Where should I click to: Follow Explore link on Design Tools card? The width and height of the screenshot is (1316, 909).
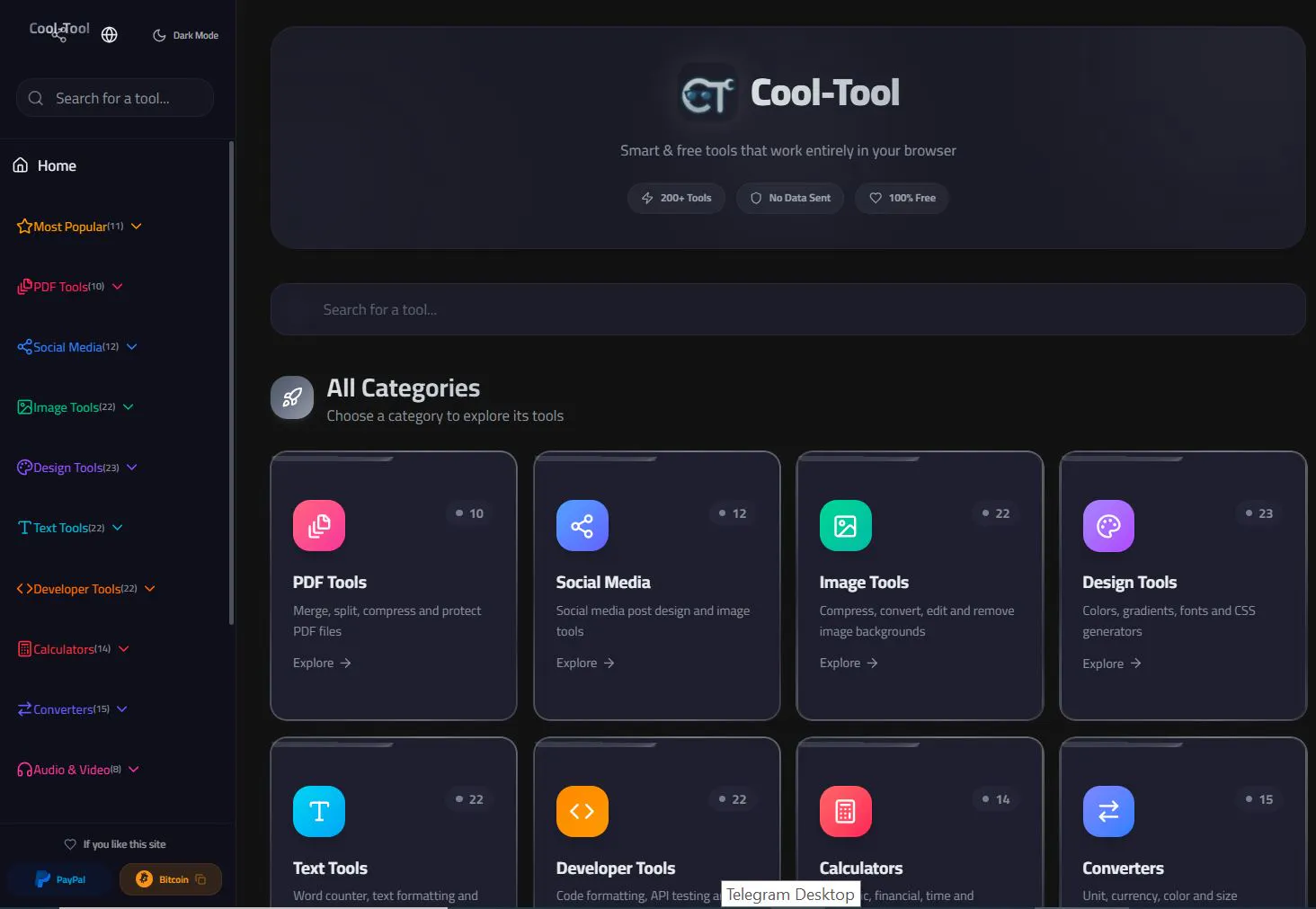(1112, 664)
